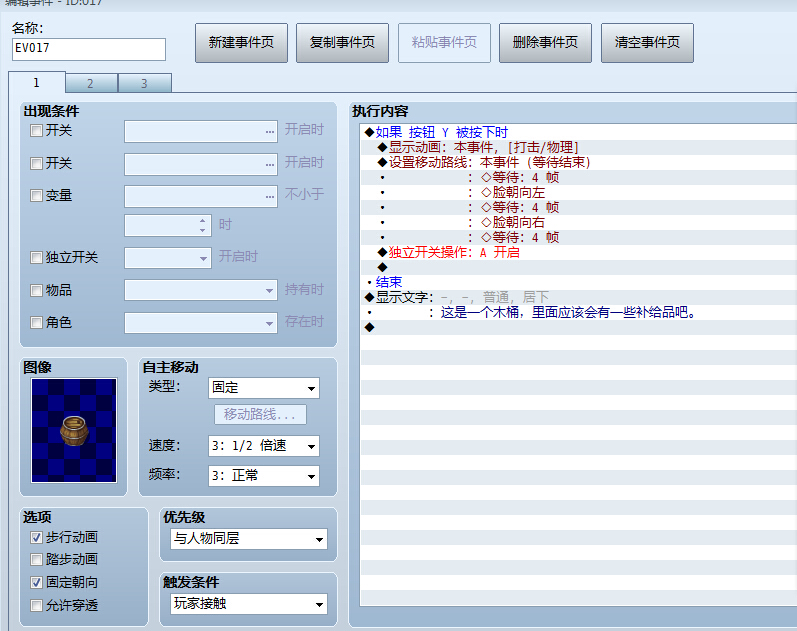The image size is (797, 631).
Task: Click the 移动路线... button
Action: pos(260,414)
